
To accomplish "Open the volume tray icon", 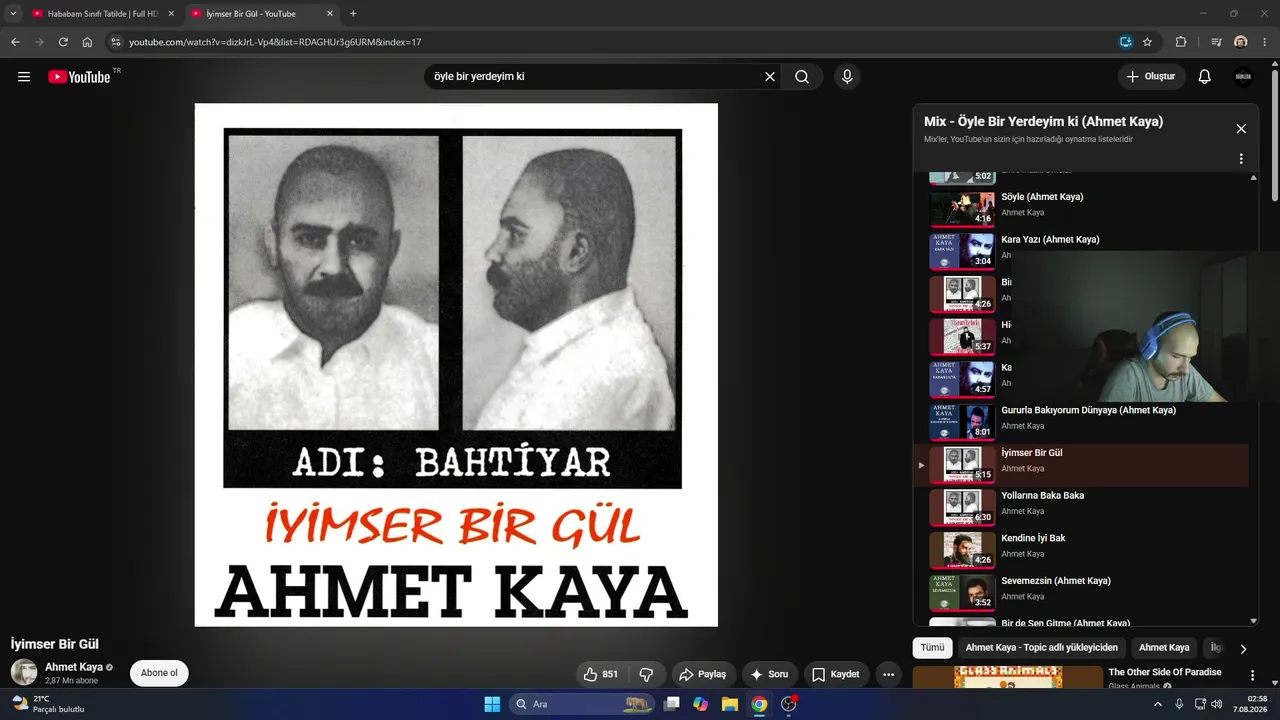I will click(x=1217, y=704).
